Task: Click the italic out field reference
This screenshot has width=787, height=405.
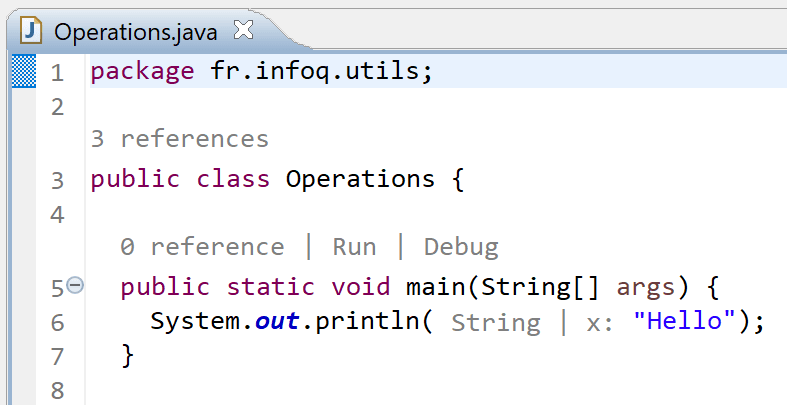Action: 277,321
